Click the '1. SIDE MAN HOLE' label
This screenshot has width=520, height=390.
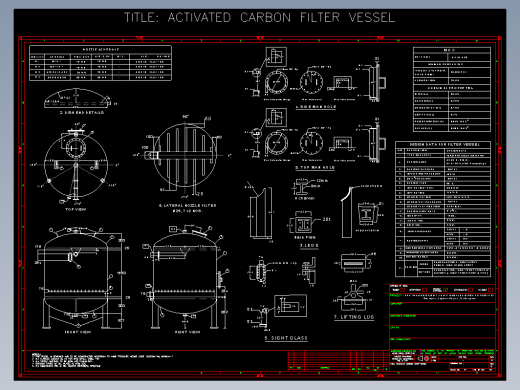(316, 107)
